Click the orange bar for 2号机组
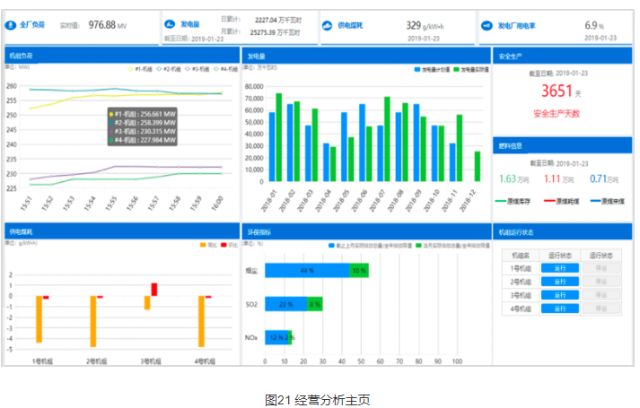Viewport: 640px width, 408px height. 93,320
